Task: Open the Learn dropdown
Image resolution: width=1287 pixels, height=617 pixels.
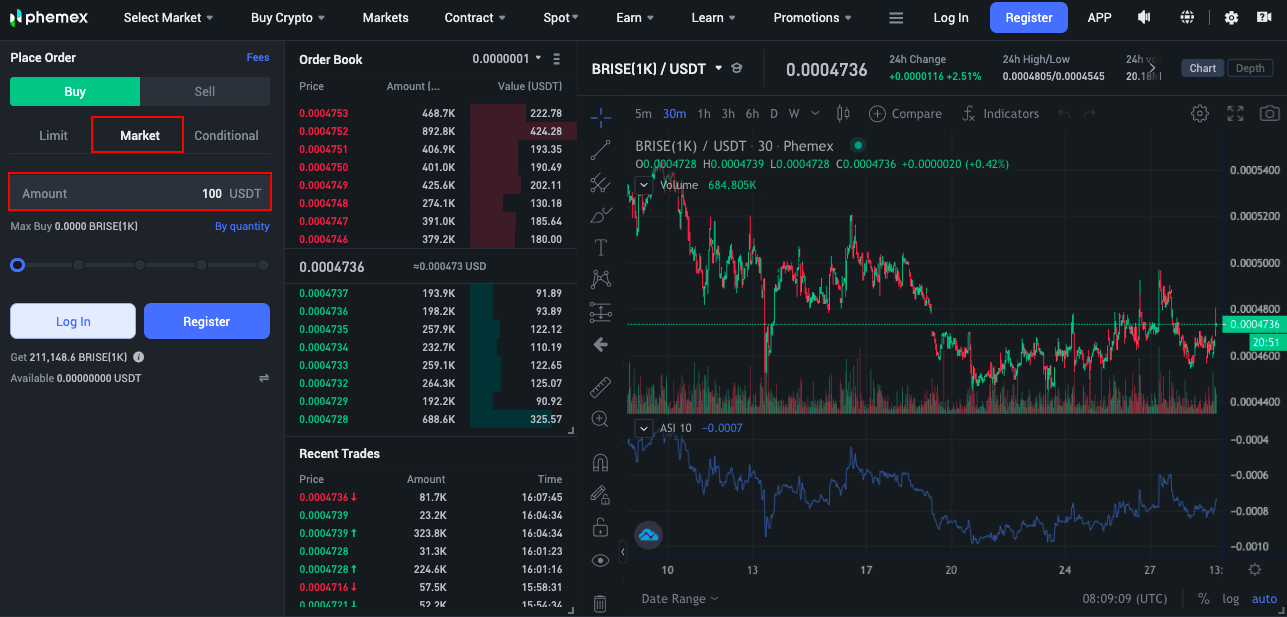Action: pyautogui.click(x=714, y=18)
